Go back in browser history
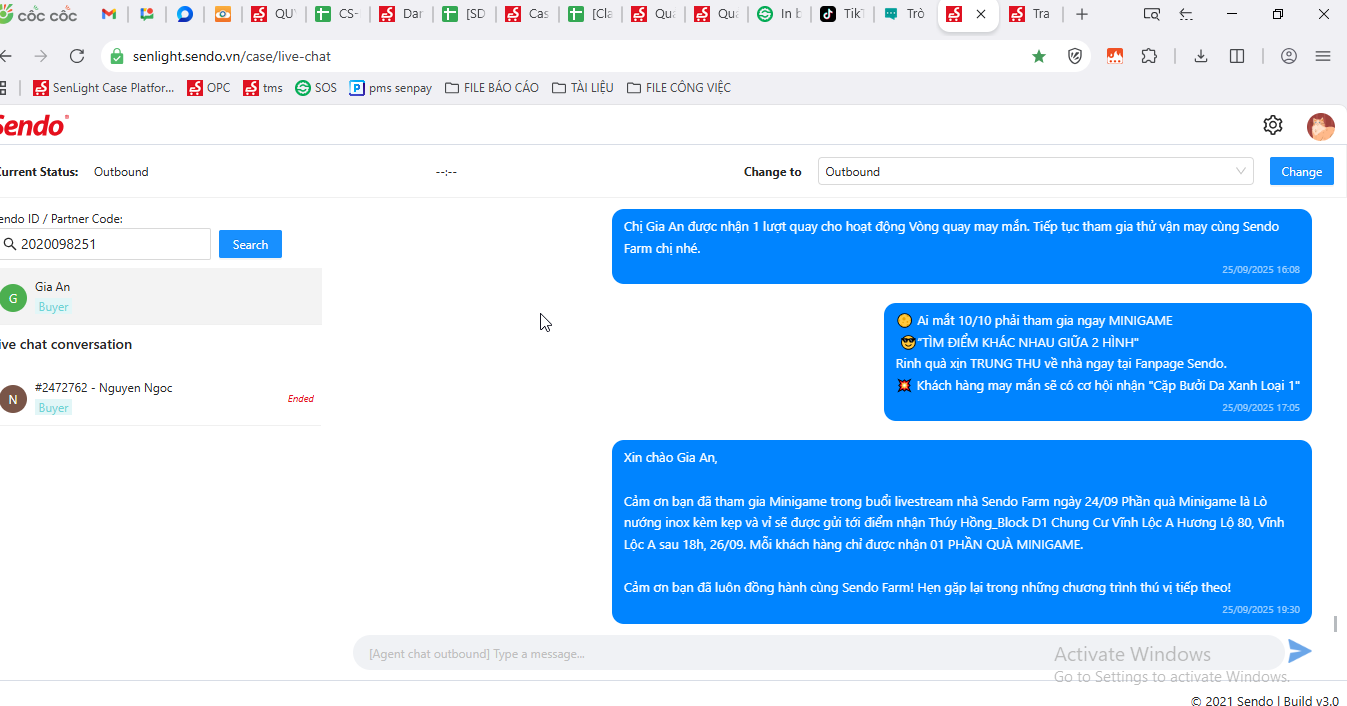The image size is (1347, 706). coord(6,56)
